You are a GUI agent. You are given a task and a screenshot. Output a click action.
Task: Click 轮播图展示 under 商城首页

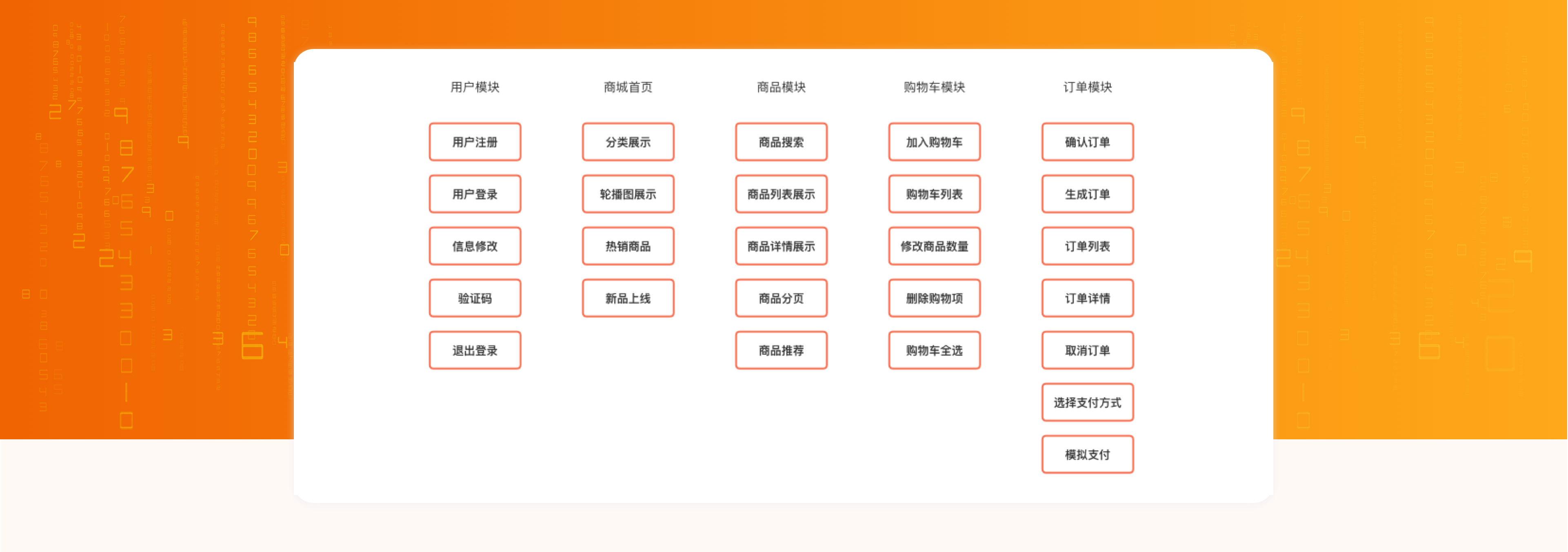click(628, 194)
